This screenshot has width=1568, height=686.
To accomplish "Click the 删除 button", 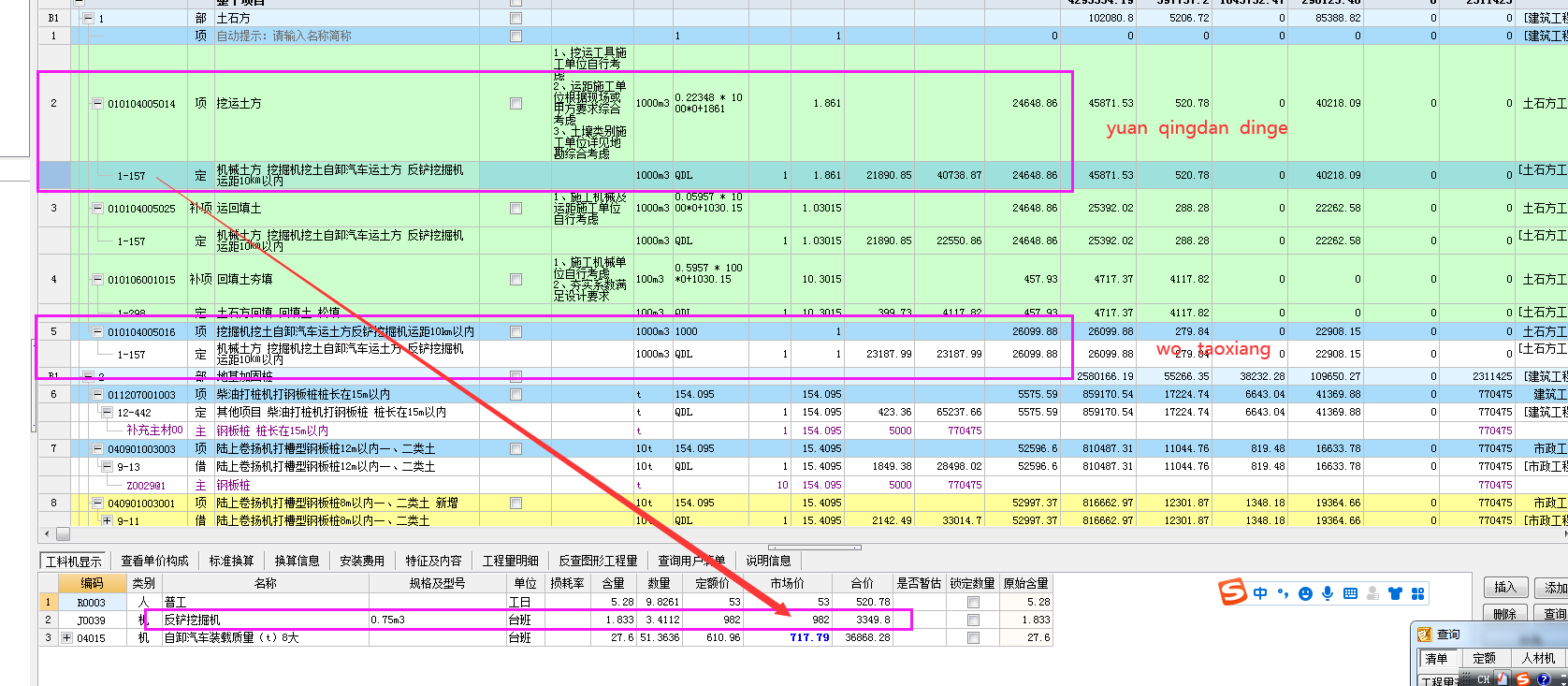I will [x=1505, y=614].
